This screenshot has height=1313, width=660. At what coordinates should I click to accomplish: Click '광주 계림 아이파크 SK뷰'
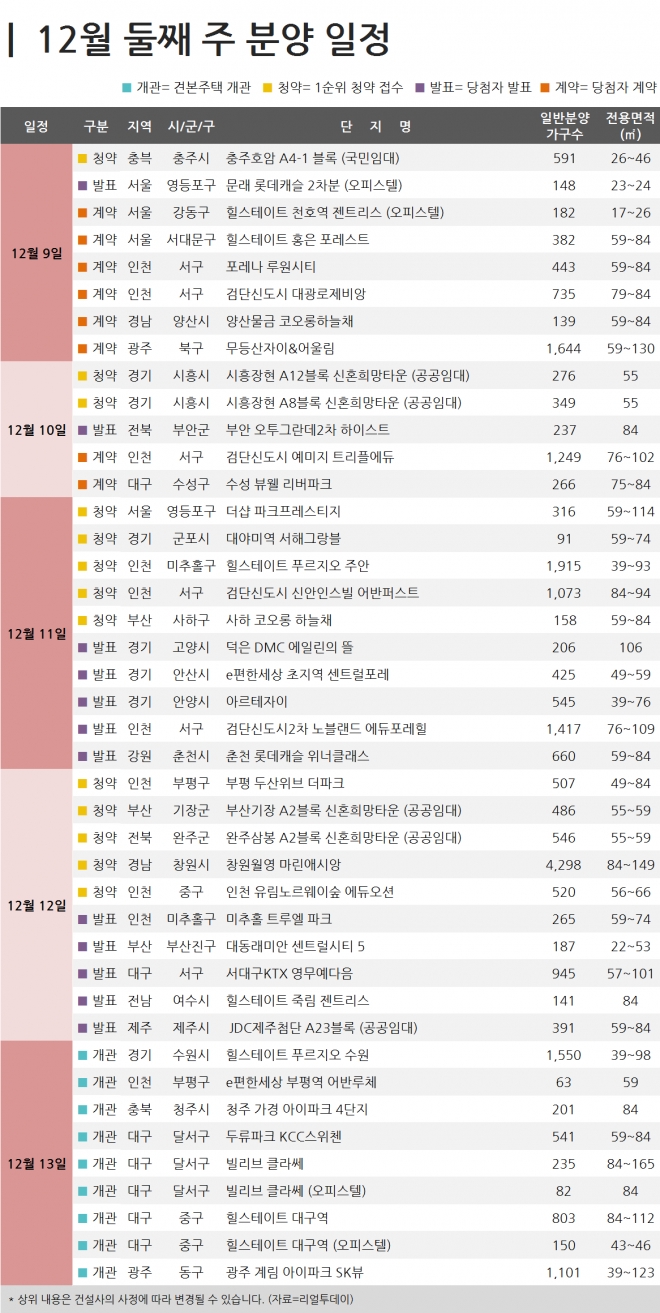click(x=297, y=1272)
